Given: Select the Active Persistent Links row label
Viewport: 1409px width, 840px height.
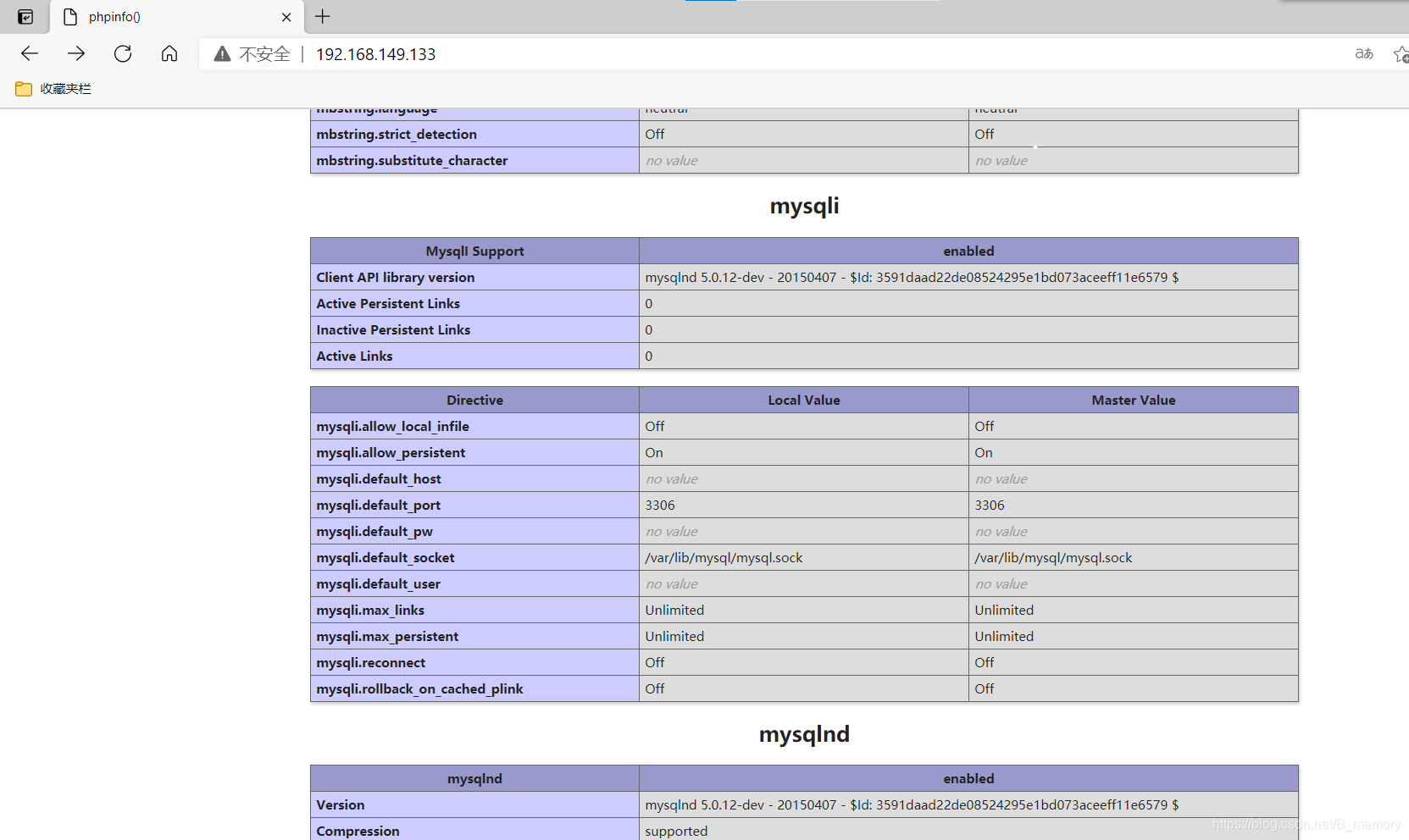Looking at the screenshot, I should [x=388, y=304].
